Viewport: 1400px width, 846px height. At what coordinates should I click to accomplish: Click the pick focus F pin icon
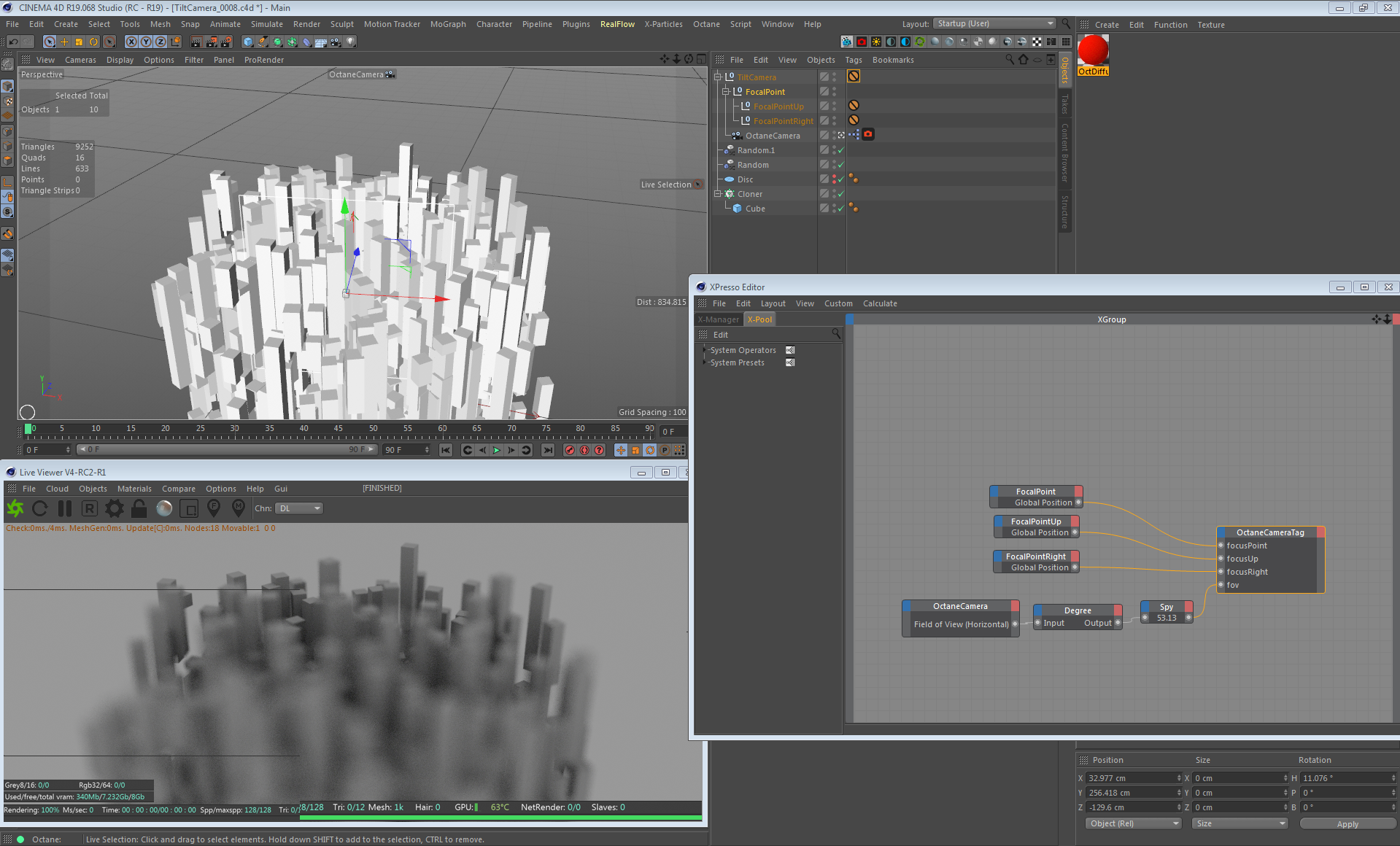click(x=214, y=508)
